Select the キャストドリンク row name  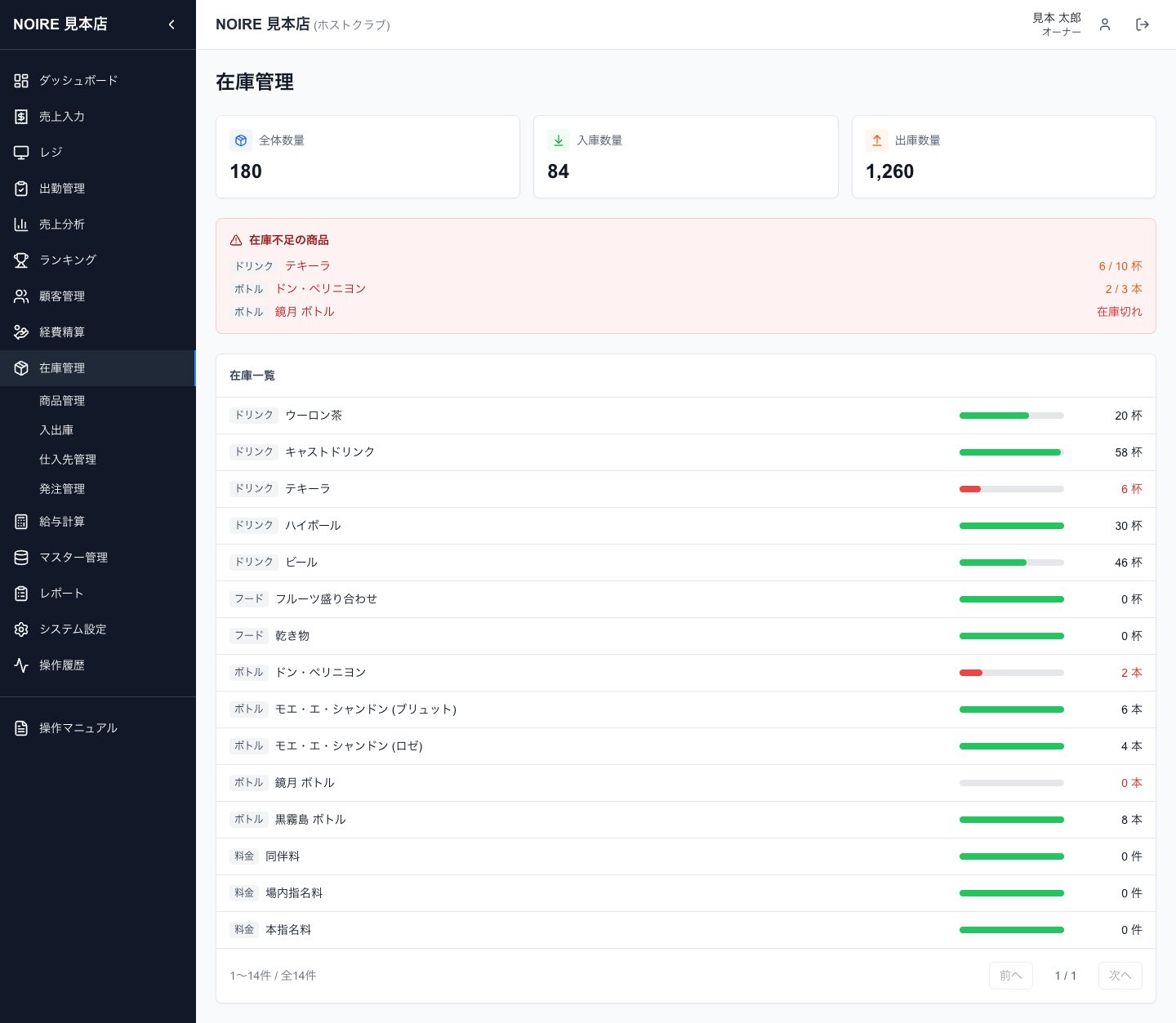click(330, 452)
